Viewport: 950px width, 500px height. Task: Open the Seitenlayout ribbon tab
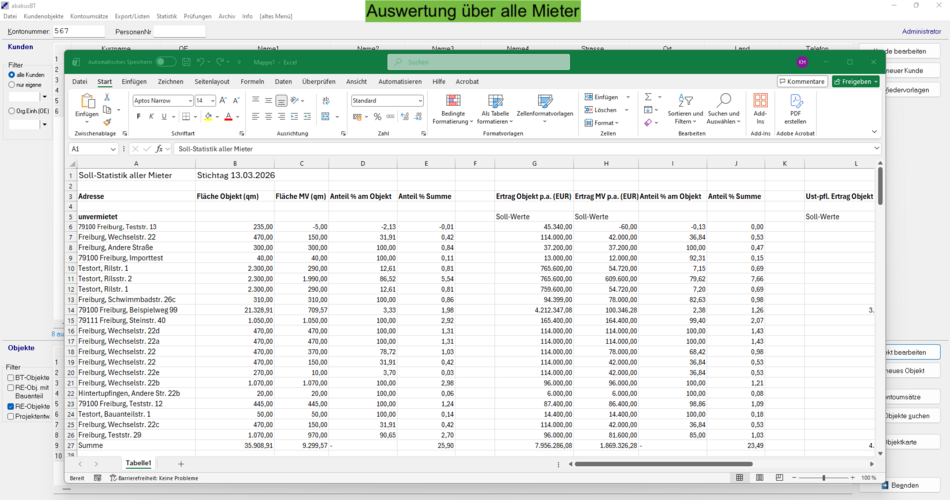point(212,81)
